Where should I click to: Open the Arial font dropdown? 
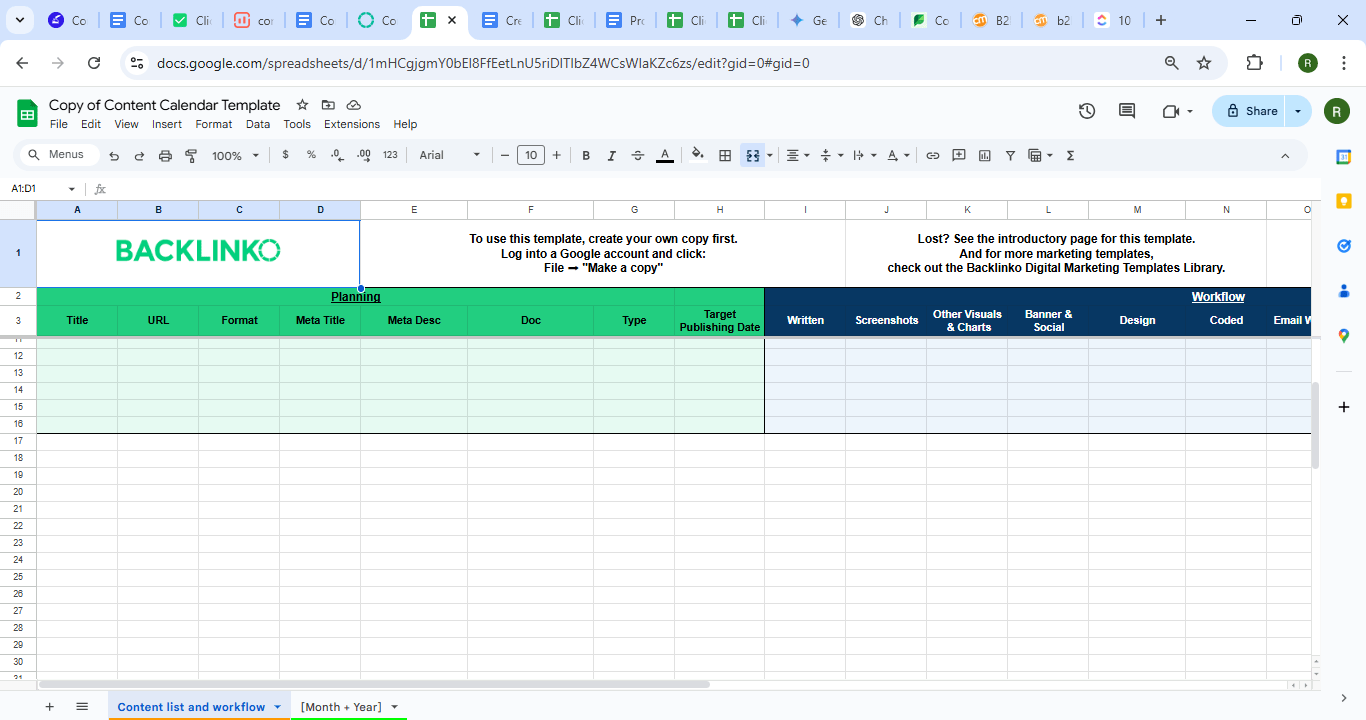[x=449, y=155]
